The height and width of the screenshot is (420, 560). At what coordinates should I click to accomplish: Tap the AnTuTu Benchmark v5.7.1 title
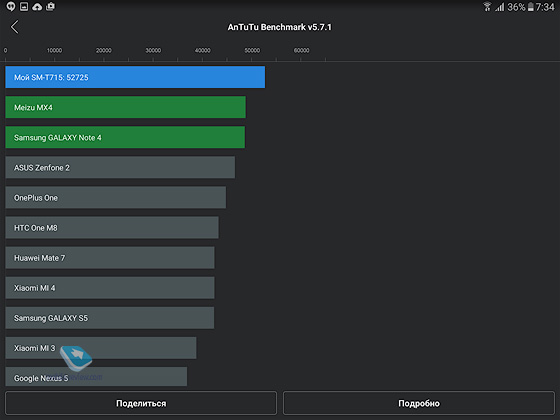click(x=280, y=27)
